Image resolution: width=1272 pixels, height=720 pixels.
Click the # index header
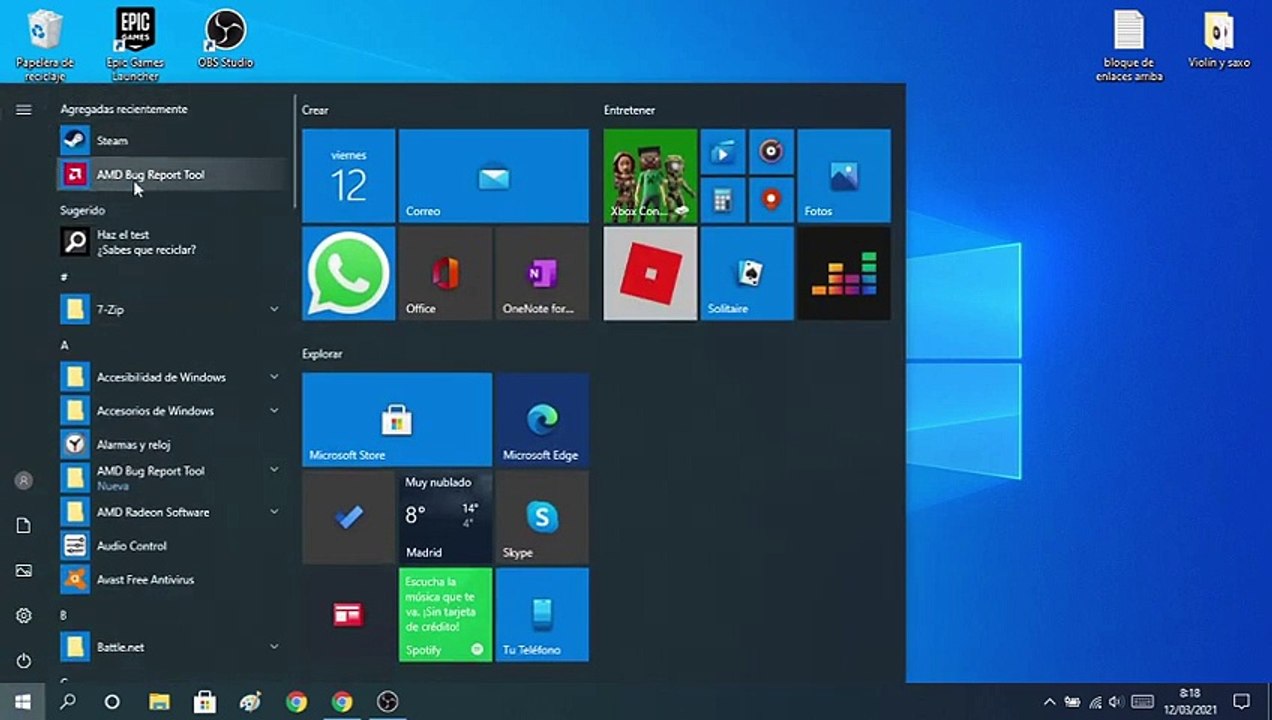64,277
